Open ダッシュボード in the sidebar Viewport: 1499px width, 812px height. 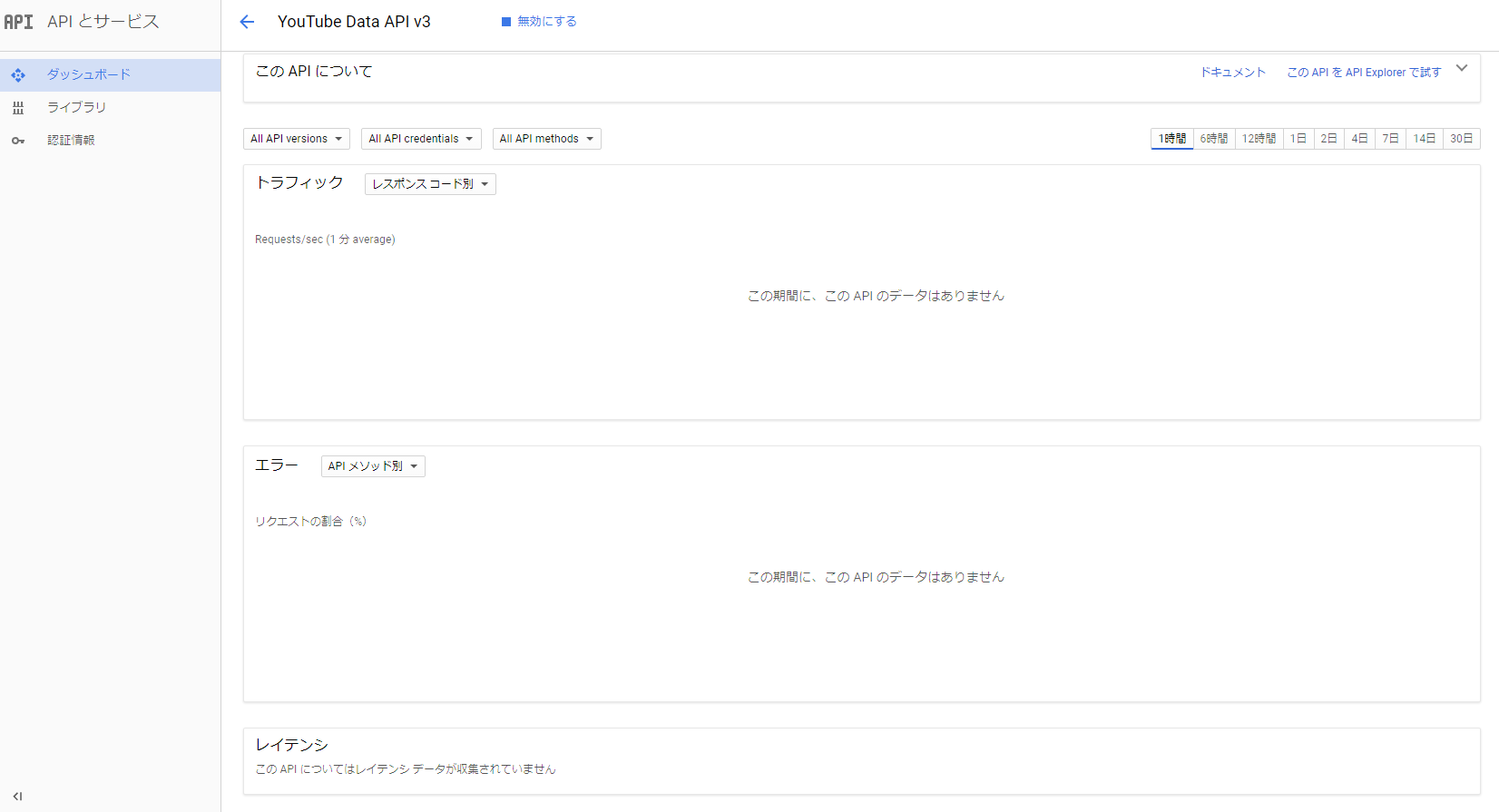(x=110, y=75)
